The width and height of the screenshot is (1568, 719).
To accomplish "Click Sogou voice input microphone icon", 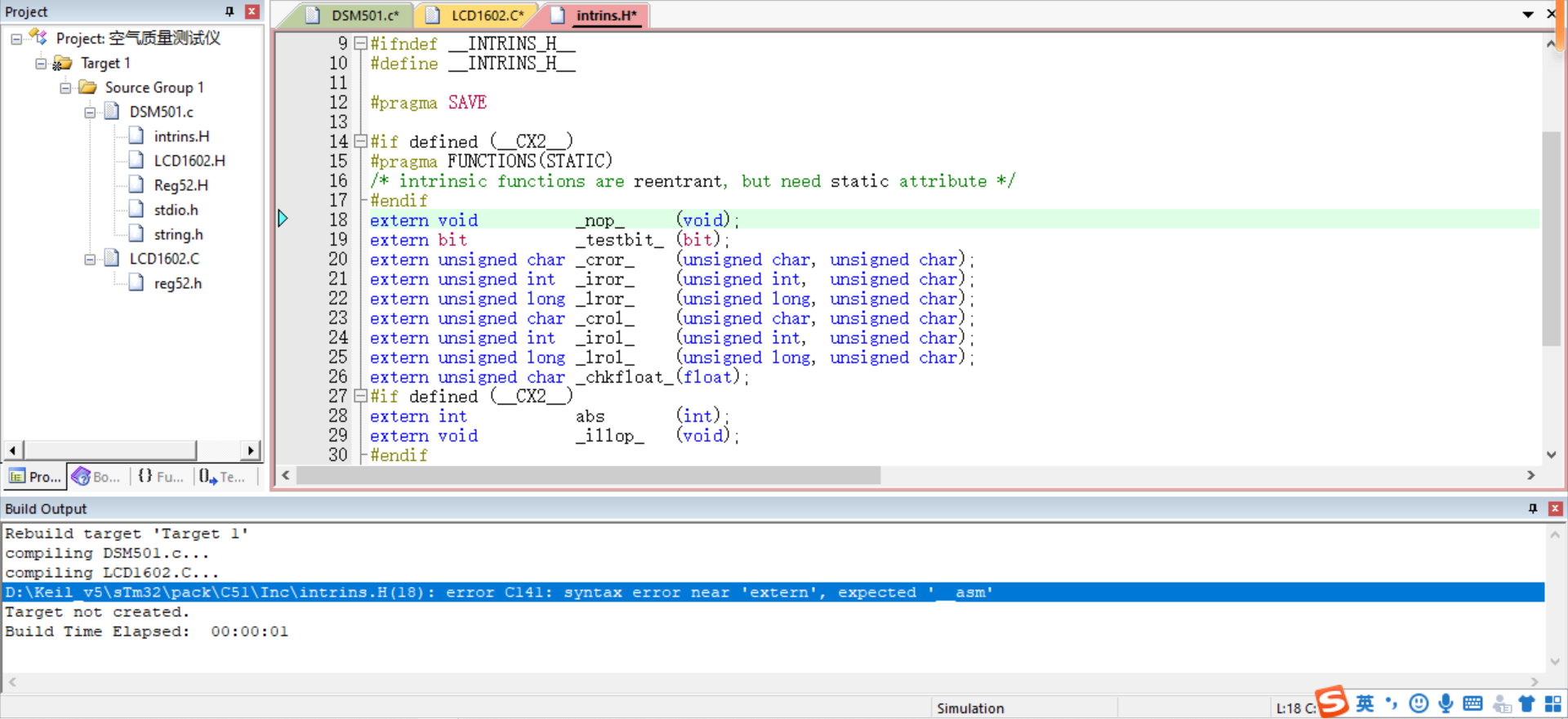I will [1445, 703].
